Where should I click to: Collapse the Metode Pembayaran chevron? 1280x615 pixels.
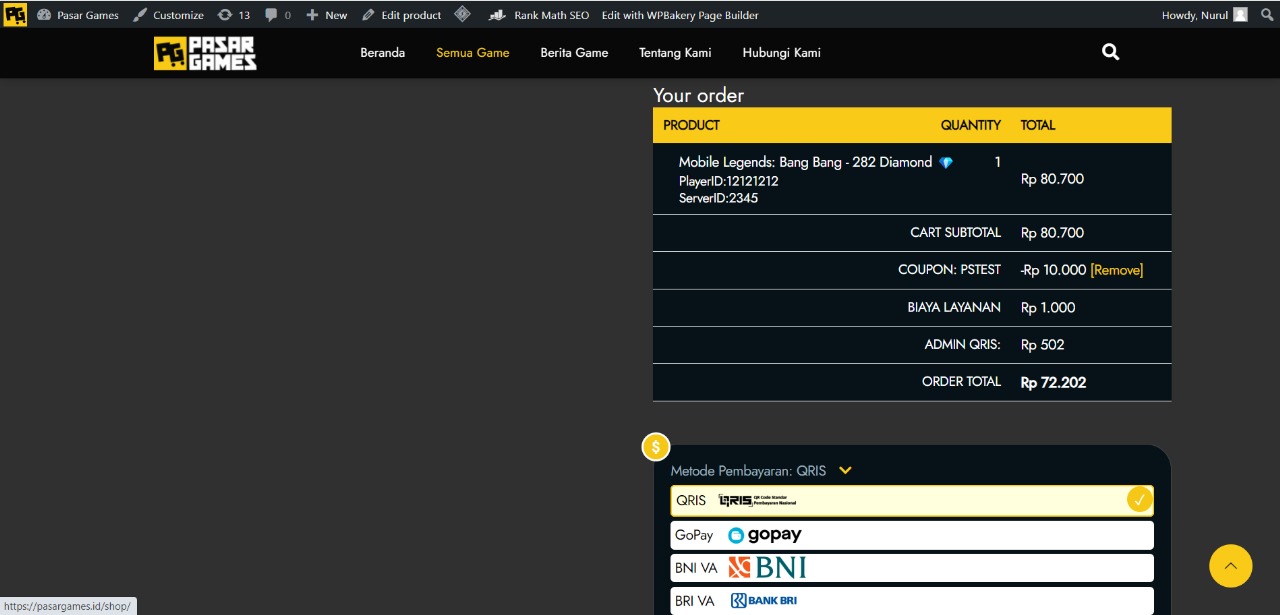(x=845, y=471)
